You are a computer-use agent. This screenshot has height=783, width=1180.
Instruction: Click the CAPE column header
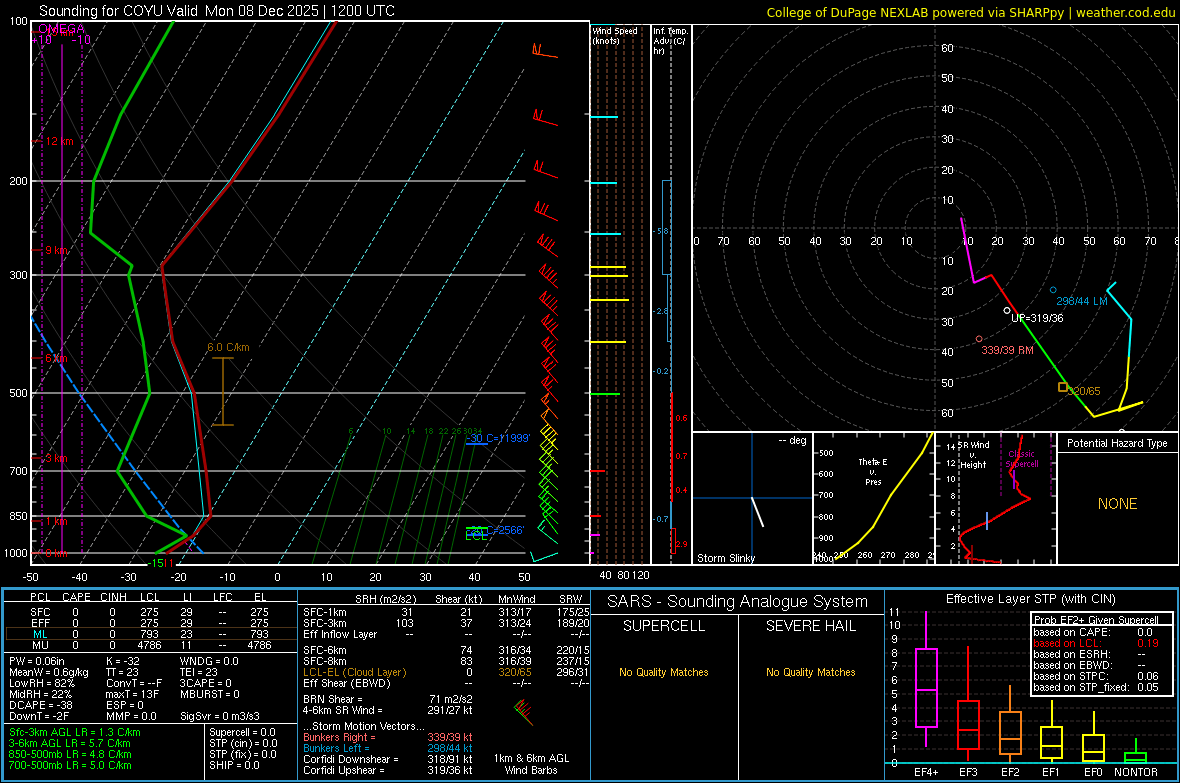76,597
